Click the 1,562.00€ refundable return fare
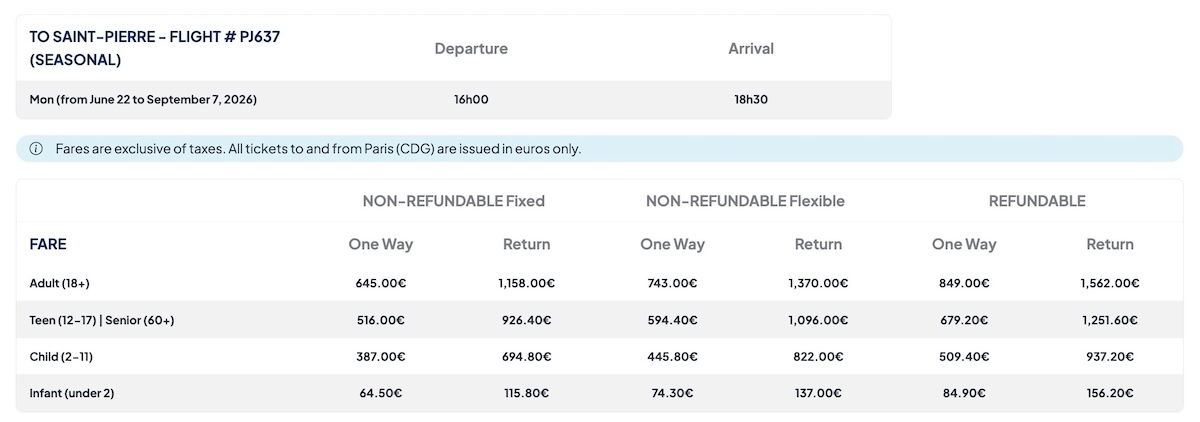The width and height of the screenshot is (1200, 422). (1110, 283)
